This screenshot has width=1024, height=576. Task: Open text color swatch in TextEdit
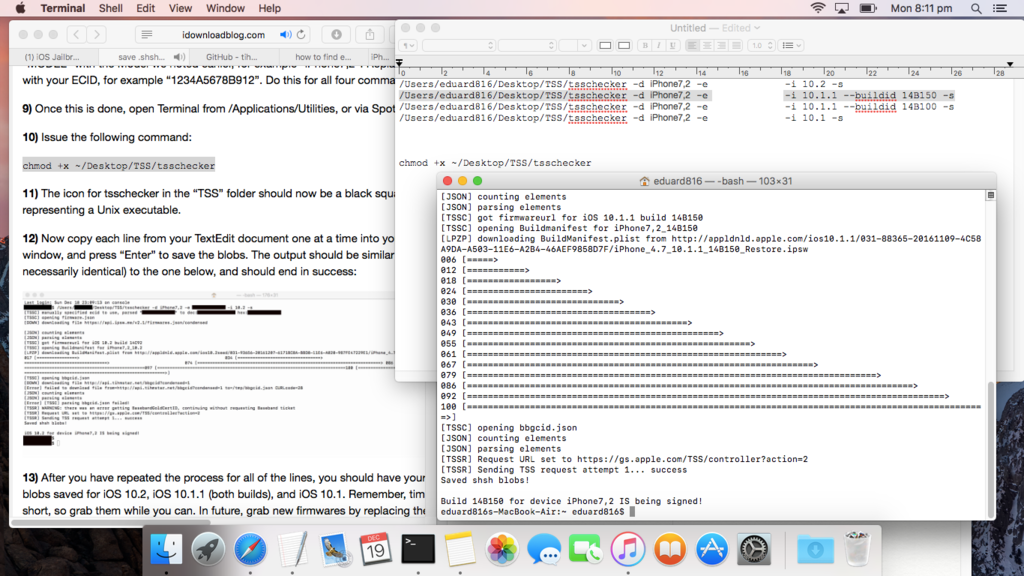pos(605,46)
